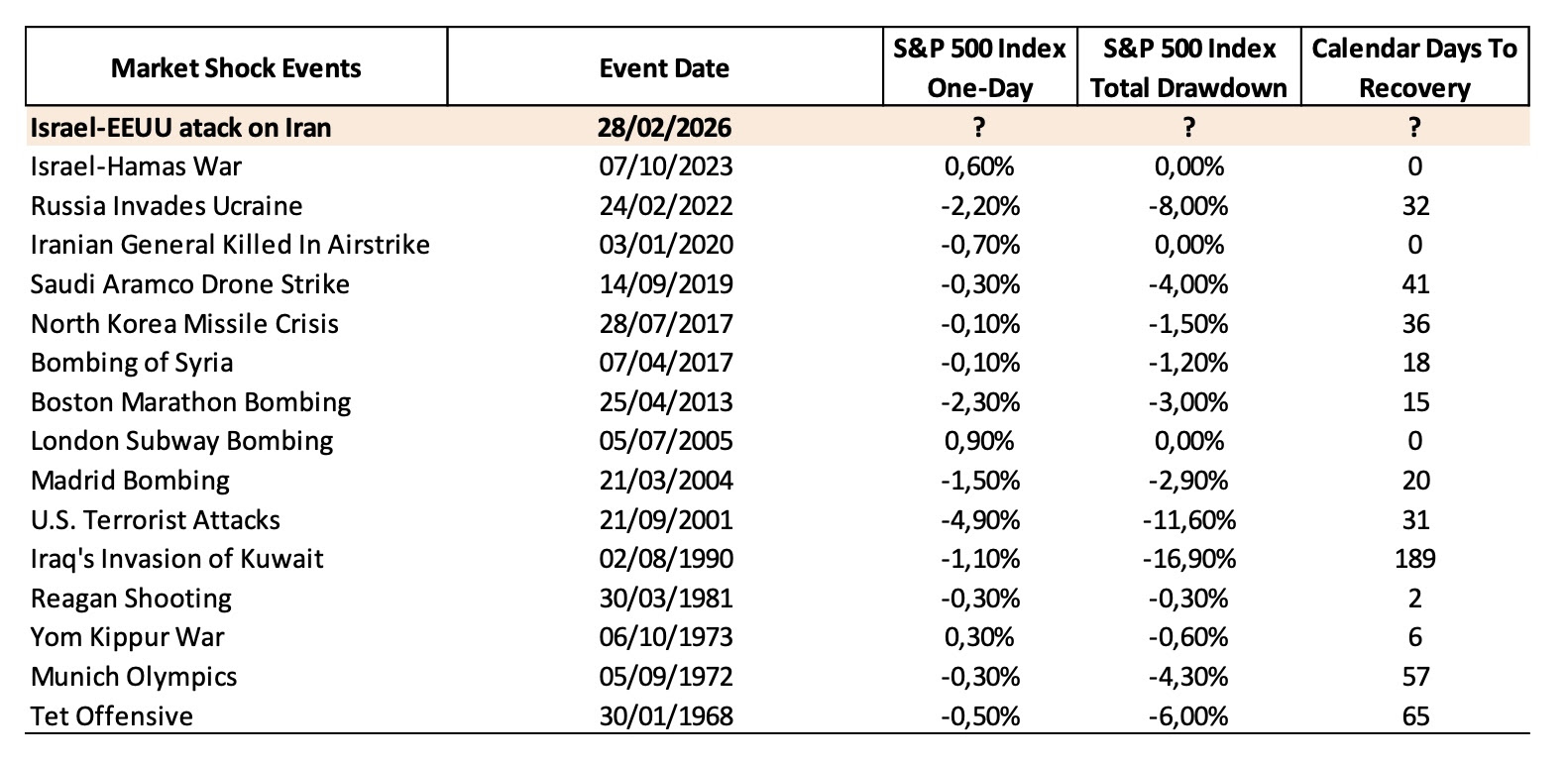Click the 28/02/2026 event date cell

pos(664,127)
